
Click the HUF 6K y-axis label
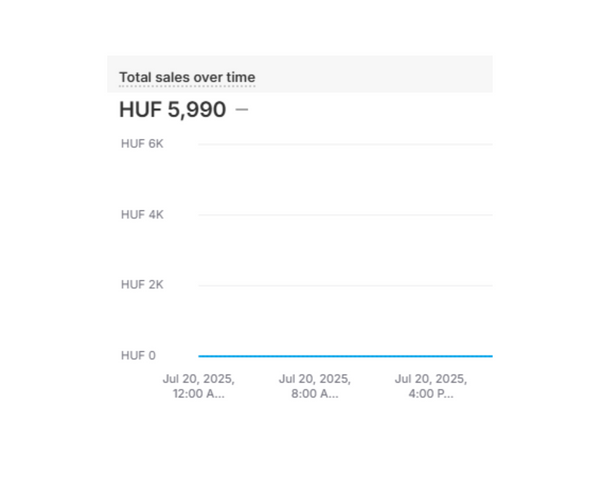(142, 144)
